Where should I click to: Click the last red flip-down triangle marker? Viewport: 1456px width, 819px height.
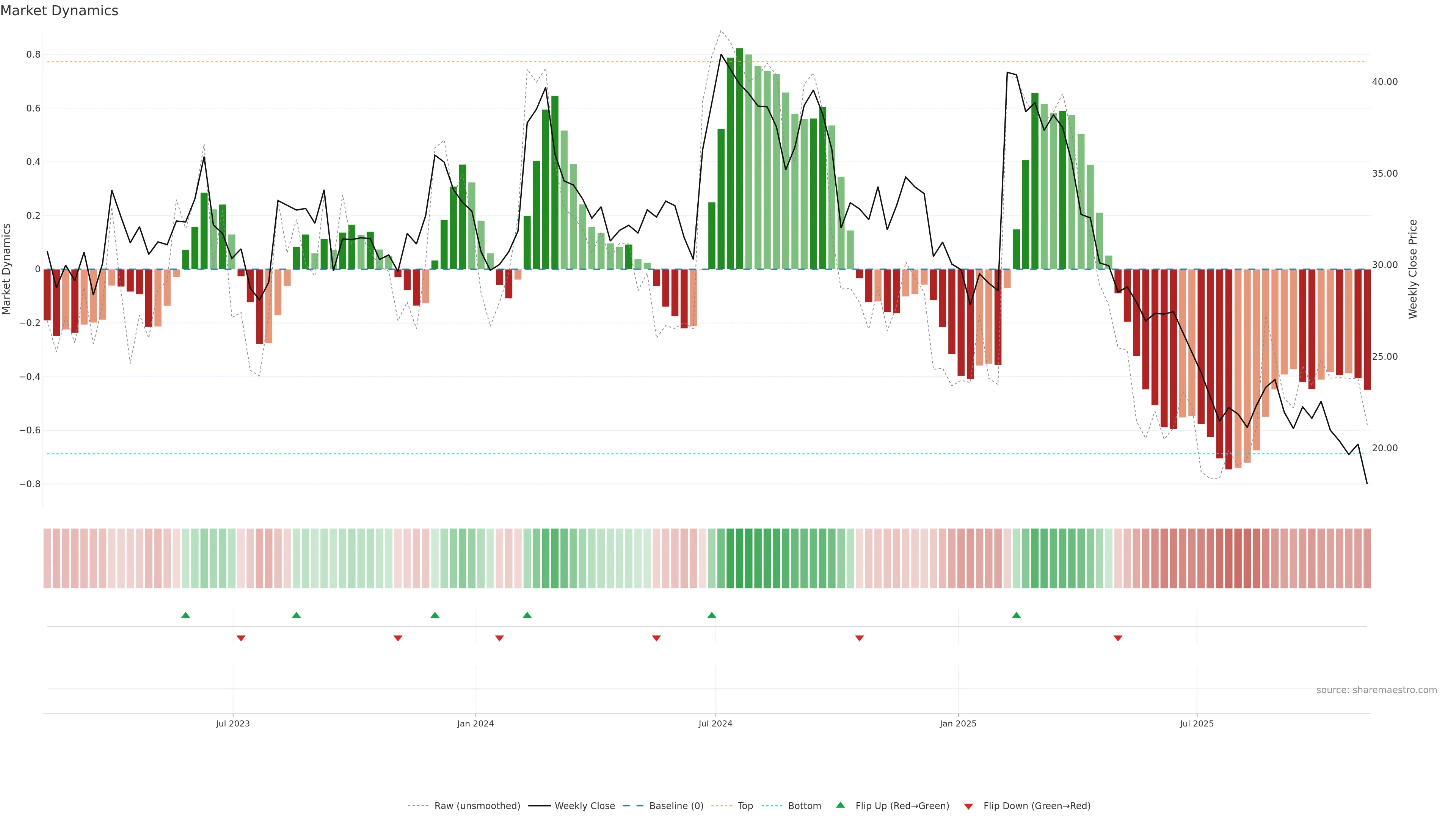click(x=1117, y=638)
